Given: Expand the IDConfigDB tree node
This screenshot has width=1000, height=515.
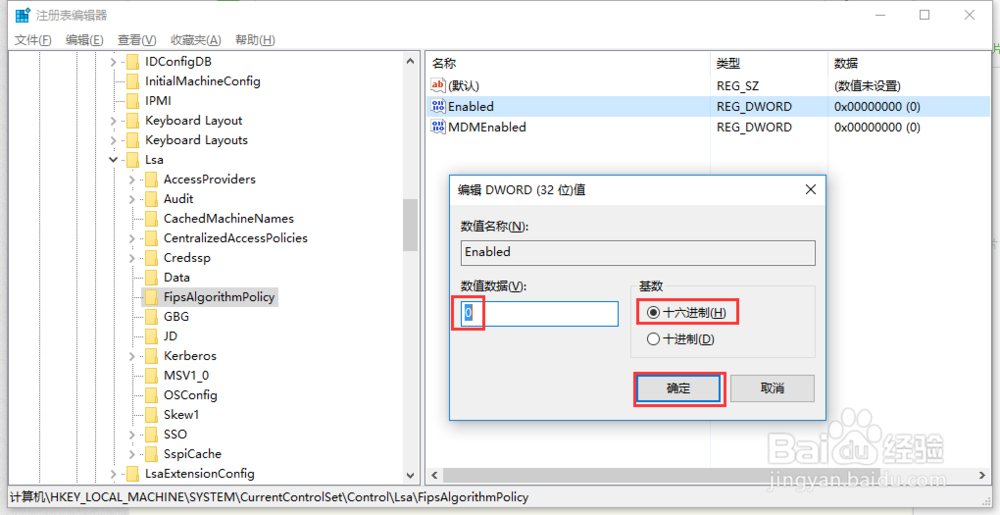Looking at the screenshot, I should [114, 62].
